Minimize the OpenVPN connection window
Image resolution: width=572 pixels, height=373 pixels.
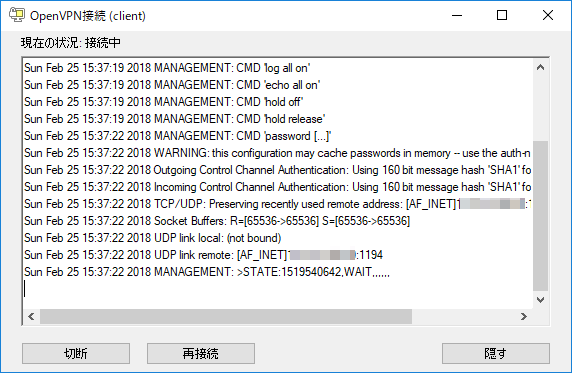(x=457, y=15)
